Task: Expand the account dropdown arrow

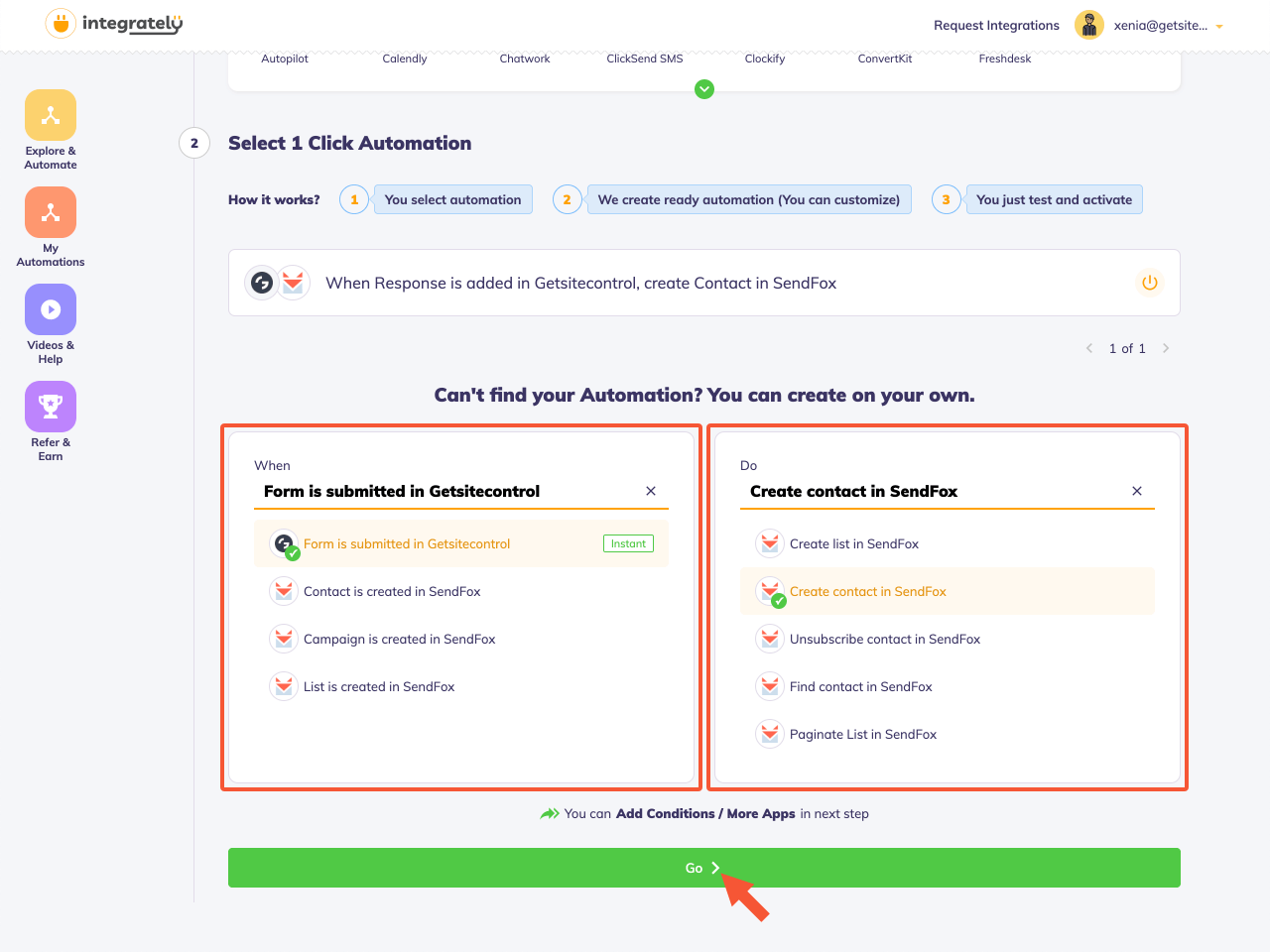Action: [x=1219, y=27]
